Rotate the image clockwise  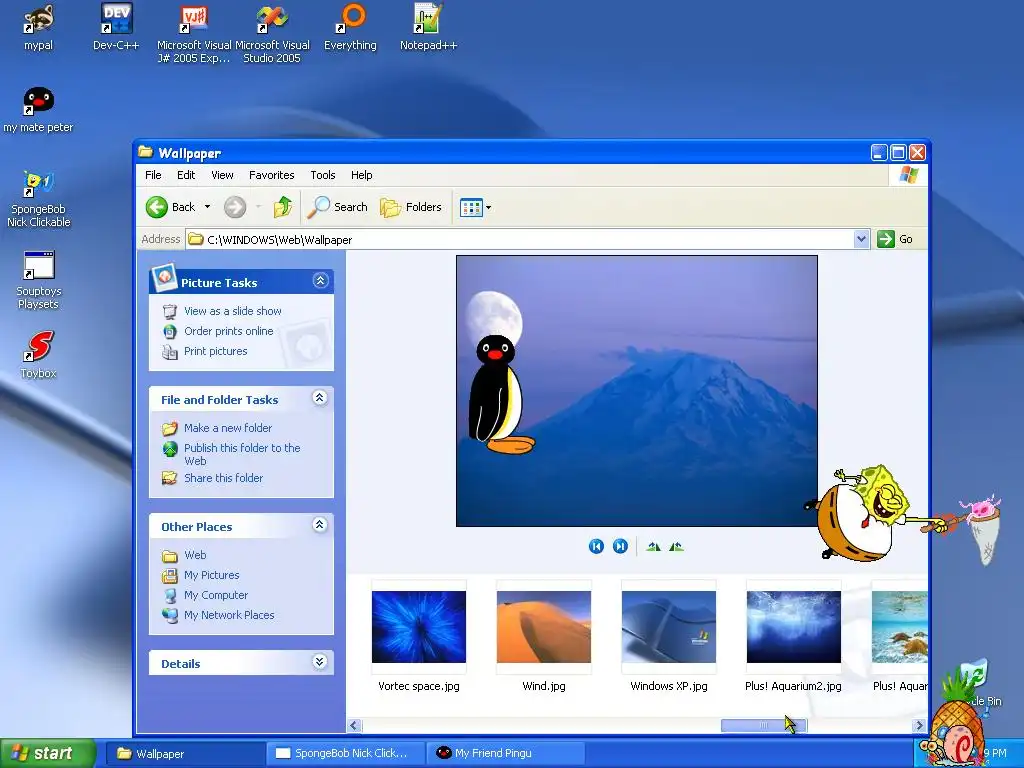653,546
